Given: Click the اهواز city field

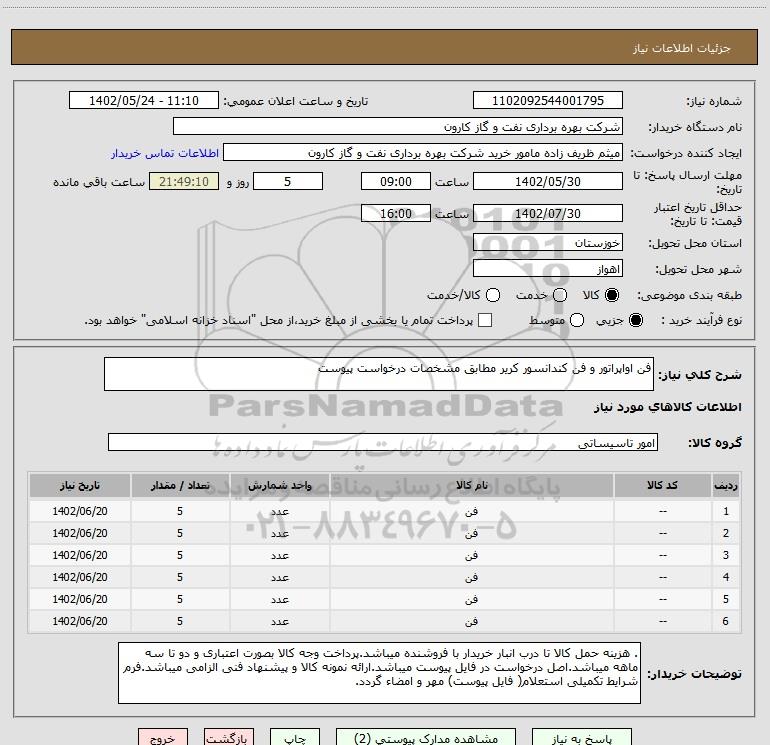Looking at the screenshot, I should [548, 268].
